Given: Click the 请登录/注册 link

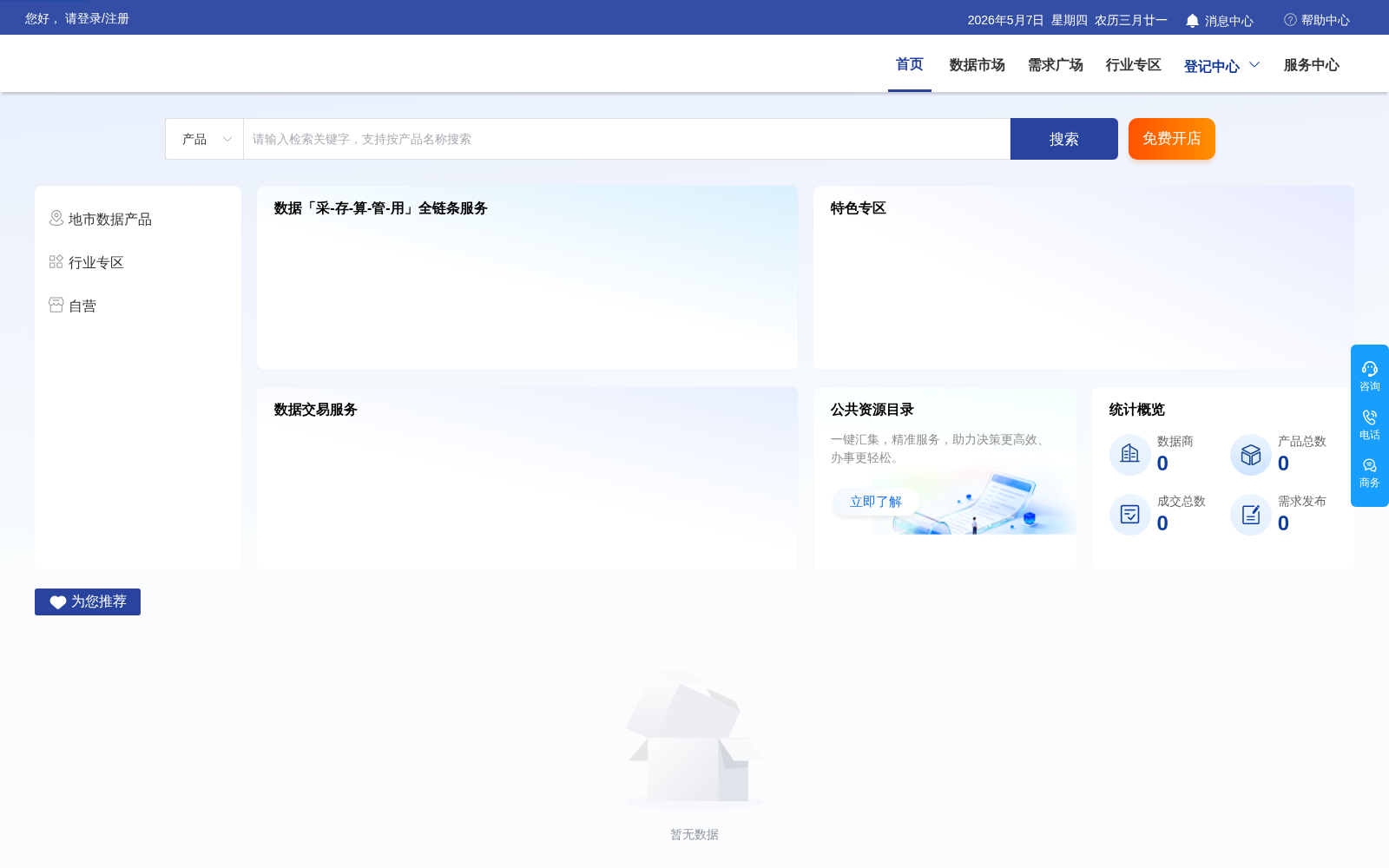Looking at the screenshot, I should pos(97,18).
